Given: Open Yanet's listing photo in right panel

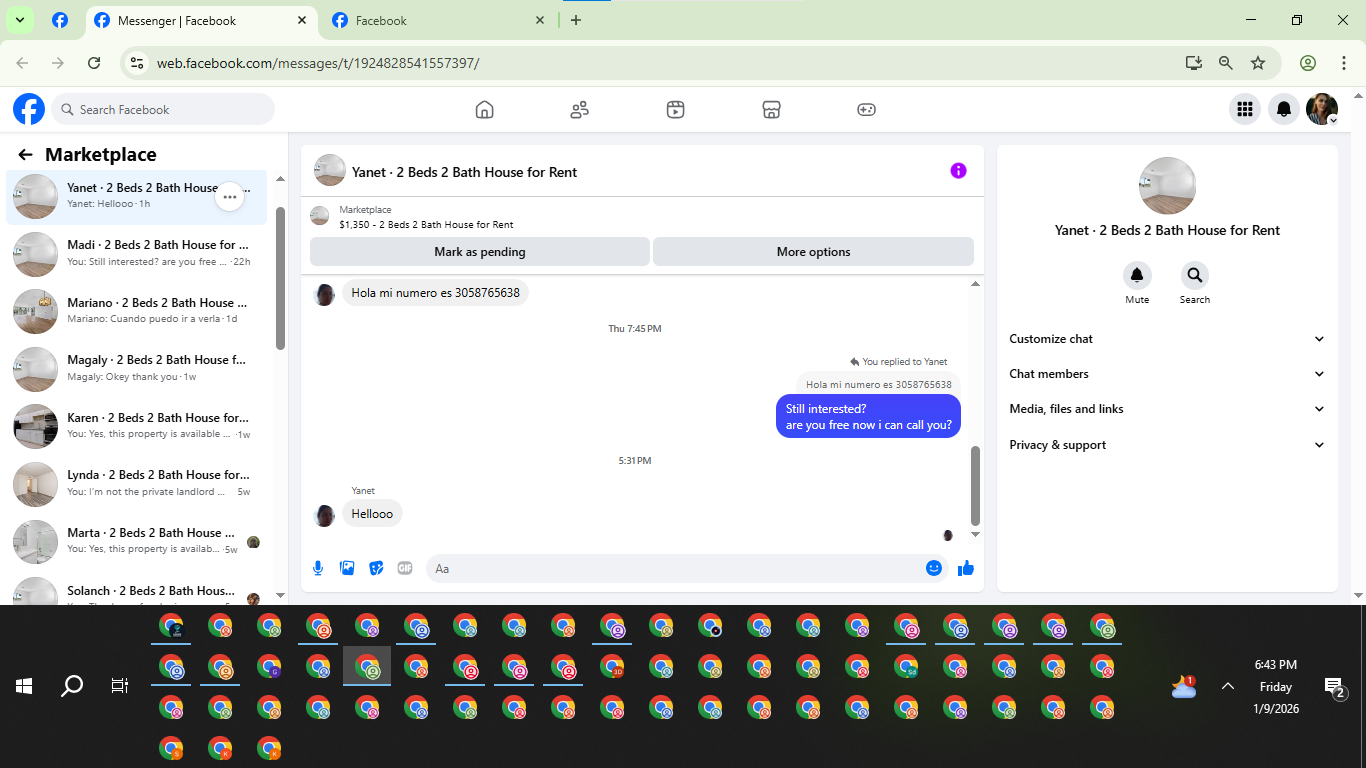Looking at the screenshot, I should (x=1167, y=186).
